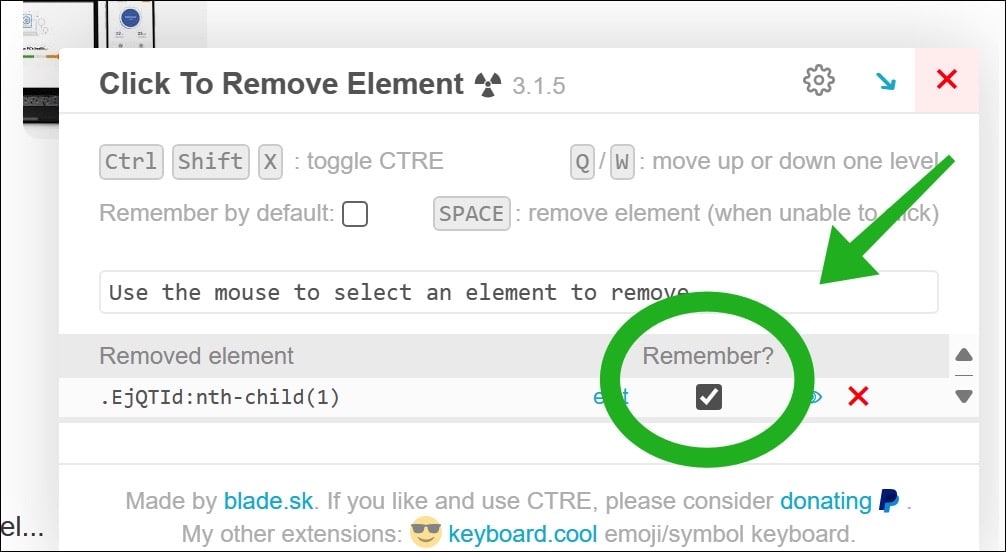The image size is (1006, 552).
Task: Toggle preview eye icon for removed element
Action: click(x=814, y=397)
